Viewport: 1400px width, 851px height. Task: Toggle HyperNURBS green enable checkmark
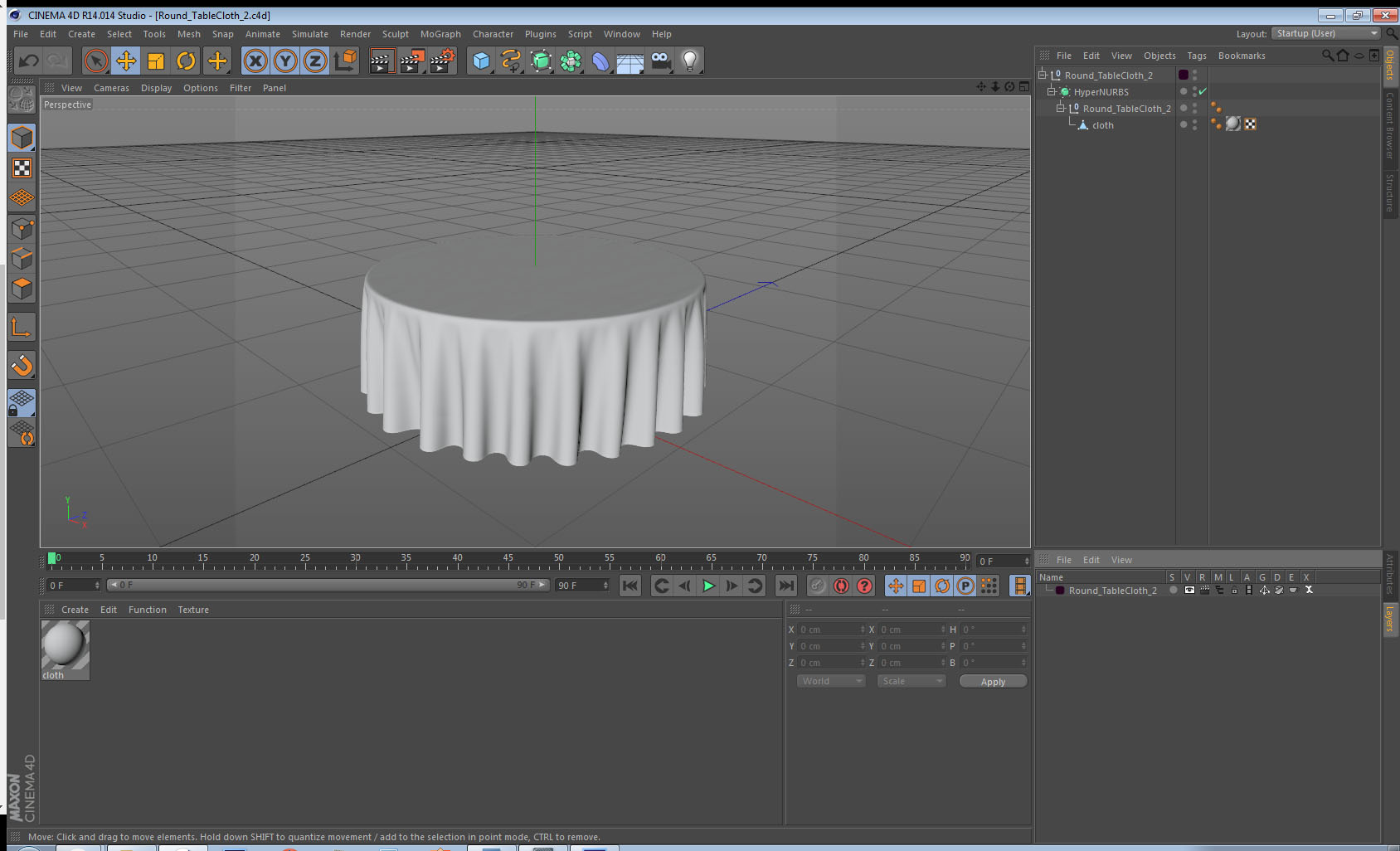point(1203,91)
